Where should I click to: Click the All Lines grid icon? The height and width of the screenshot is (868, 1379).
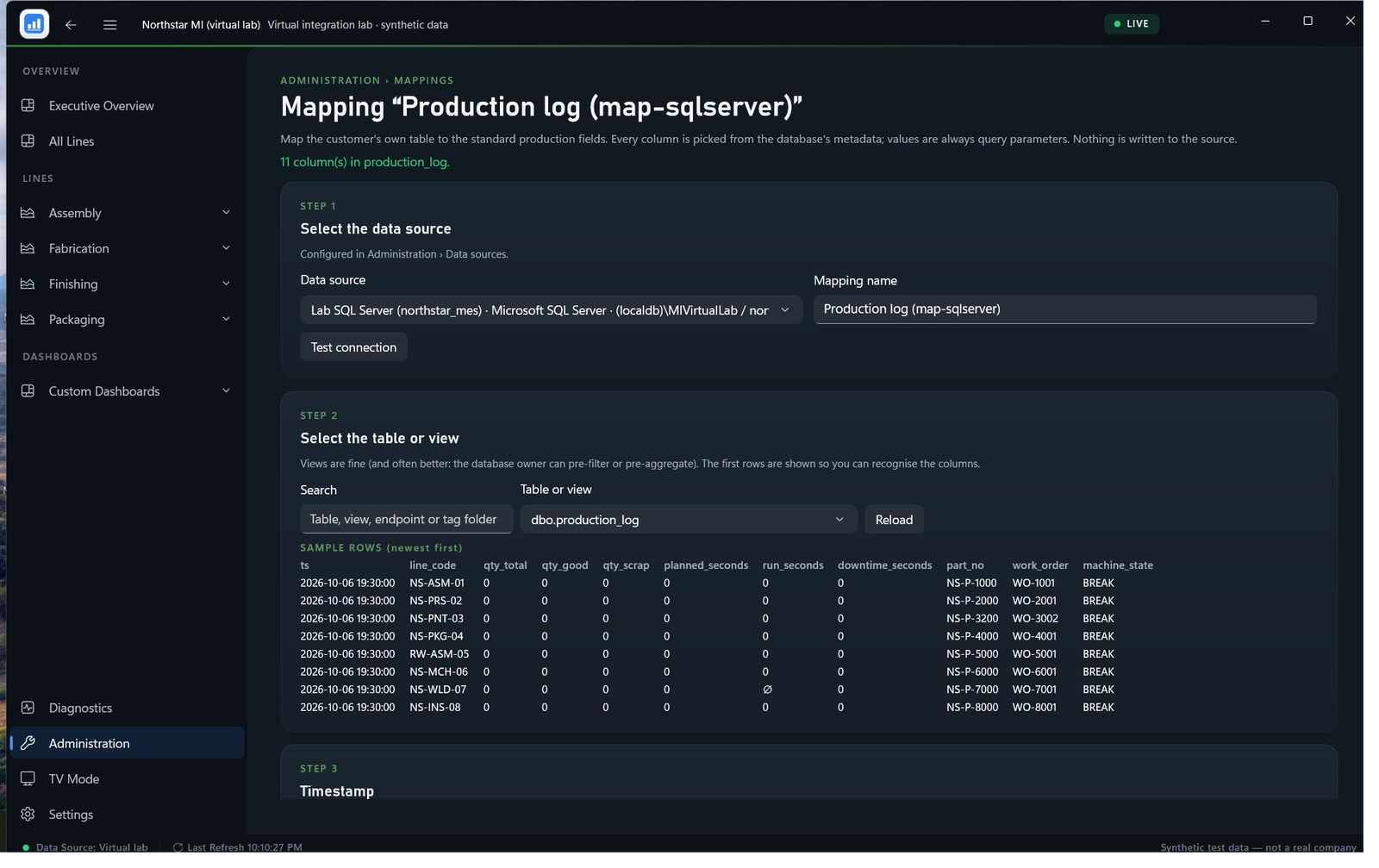point(28,141)
